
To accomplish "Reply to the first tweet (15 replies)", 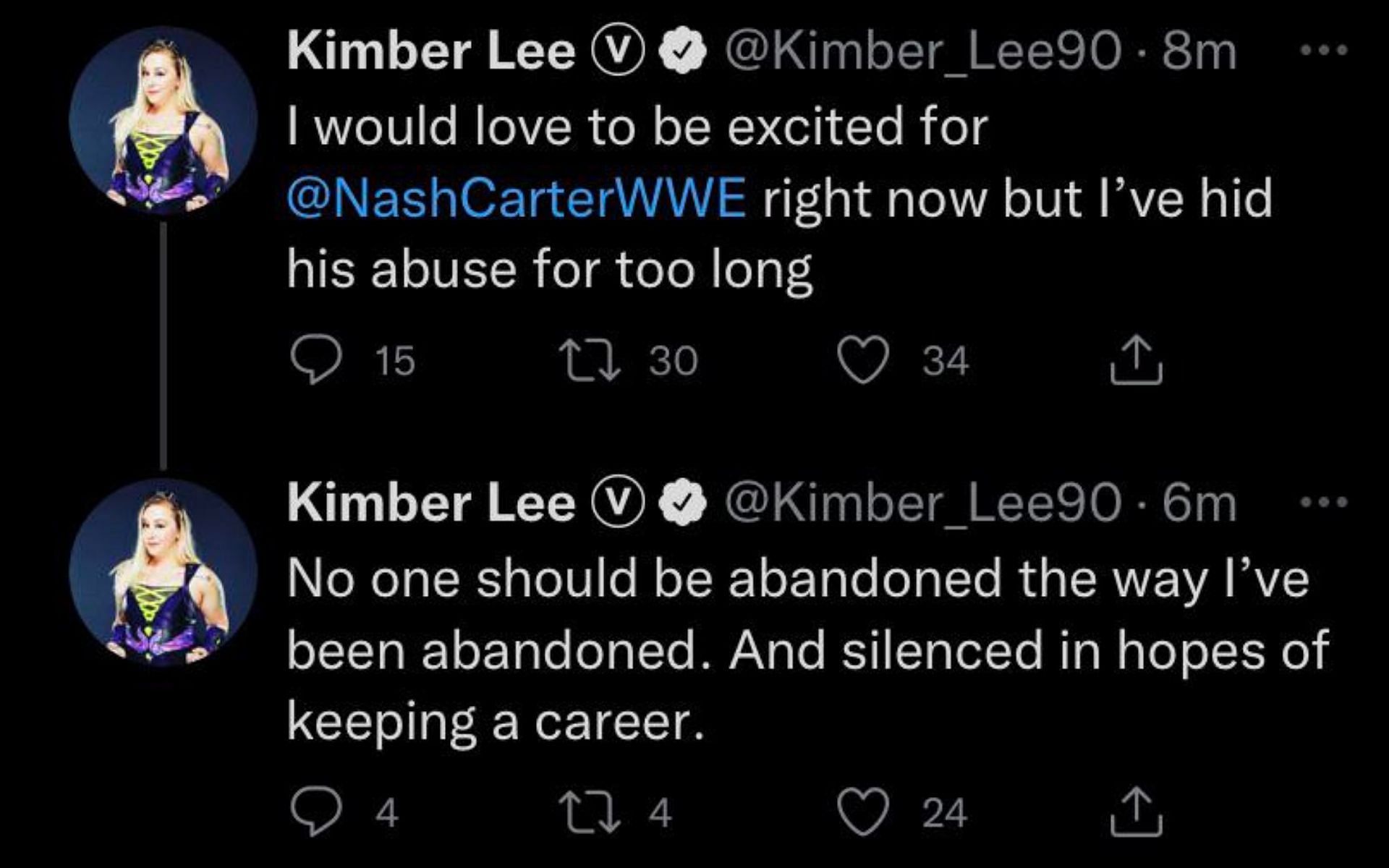I will point(315,361).
